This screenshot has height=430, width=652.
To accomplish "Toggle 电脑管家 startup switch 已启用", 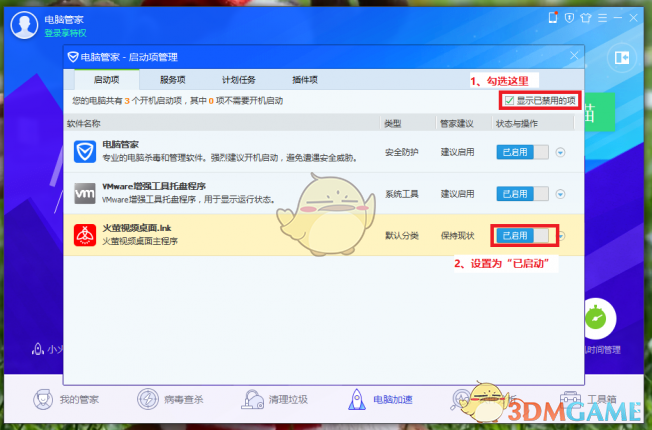I will [523, 152].
